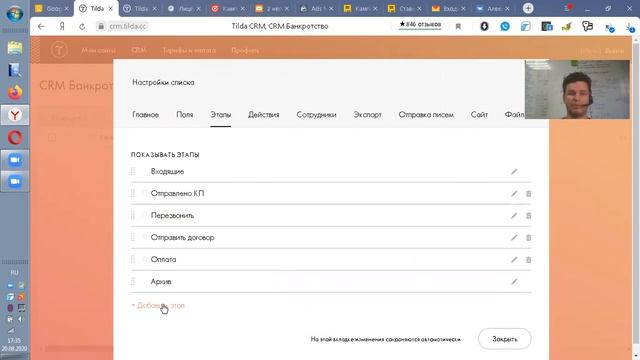Screen dimensions: 640x360
Task: Click drag handle of Отправлено КП row
Action: tap(133, 193)
